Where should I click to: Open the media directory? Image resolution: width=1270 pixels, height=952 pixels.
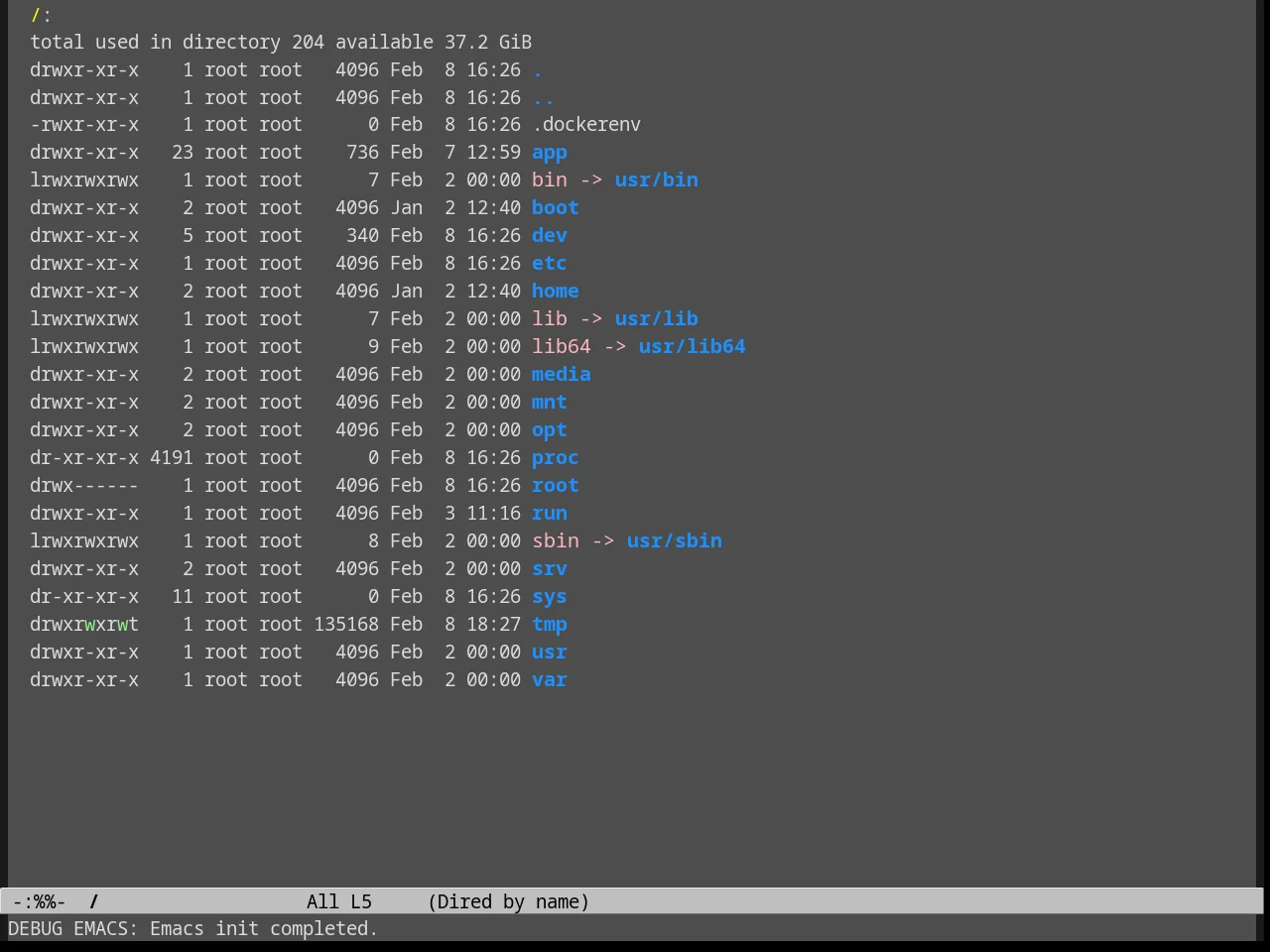point(561,375)
